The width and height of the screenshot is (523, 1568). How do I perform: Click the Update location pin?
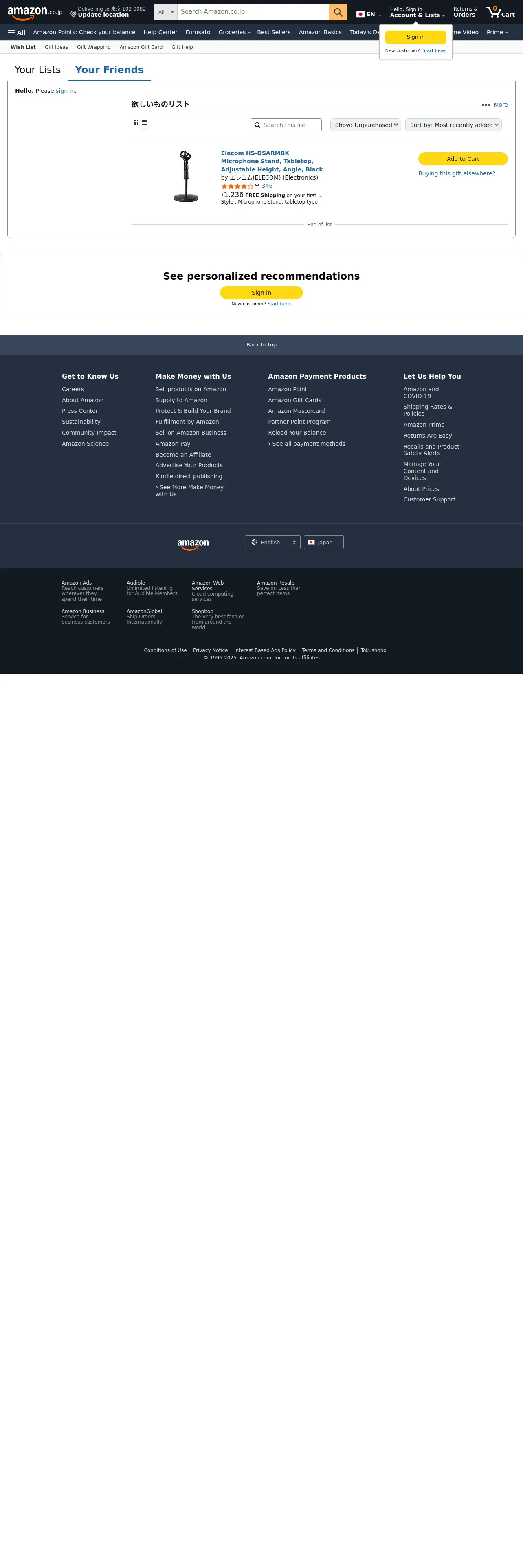coord(73,14)
